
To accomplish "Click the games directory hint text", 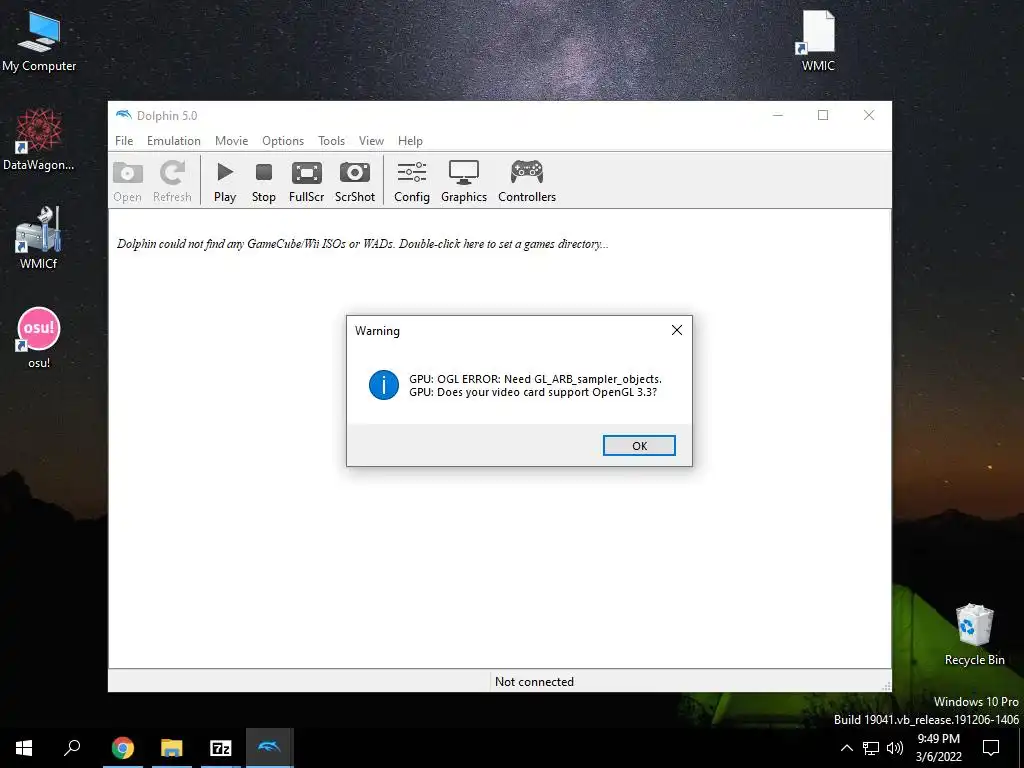I will [x=362, y=244].
